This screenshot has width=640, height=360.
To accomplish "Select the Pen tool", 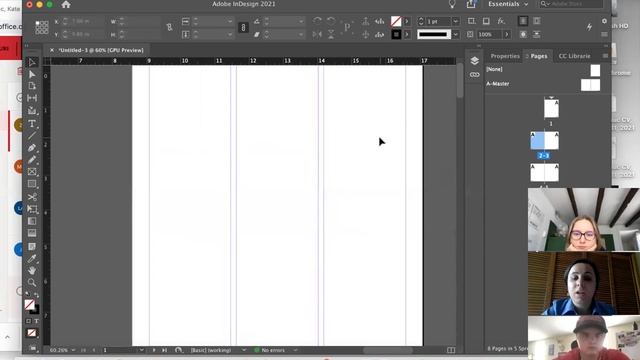I will pos(32,148).
